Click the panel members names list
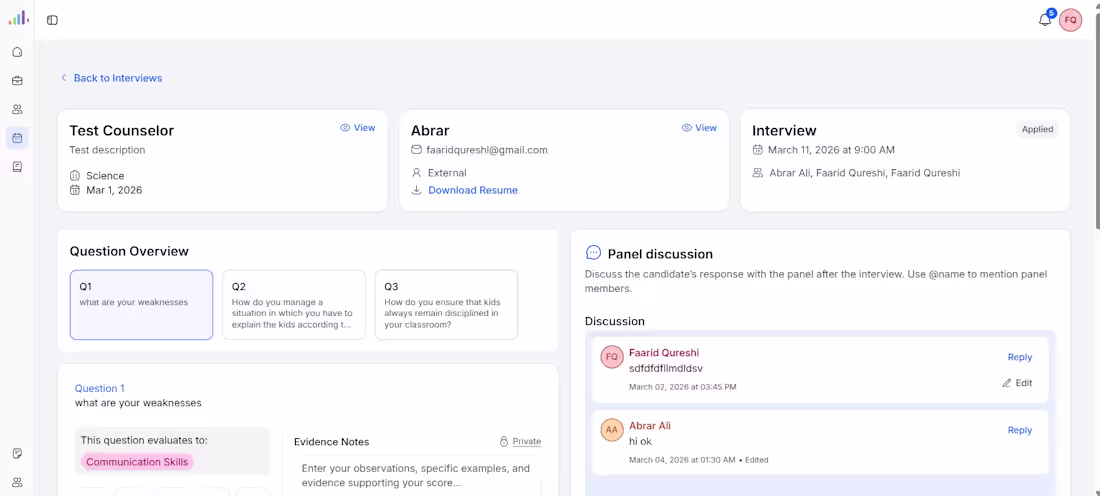Image resolution: width=1100 pixels, height=496 pixels. (864, 173)
